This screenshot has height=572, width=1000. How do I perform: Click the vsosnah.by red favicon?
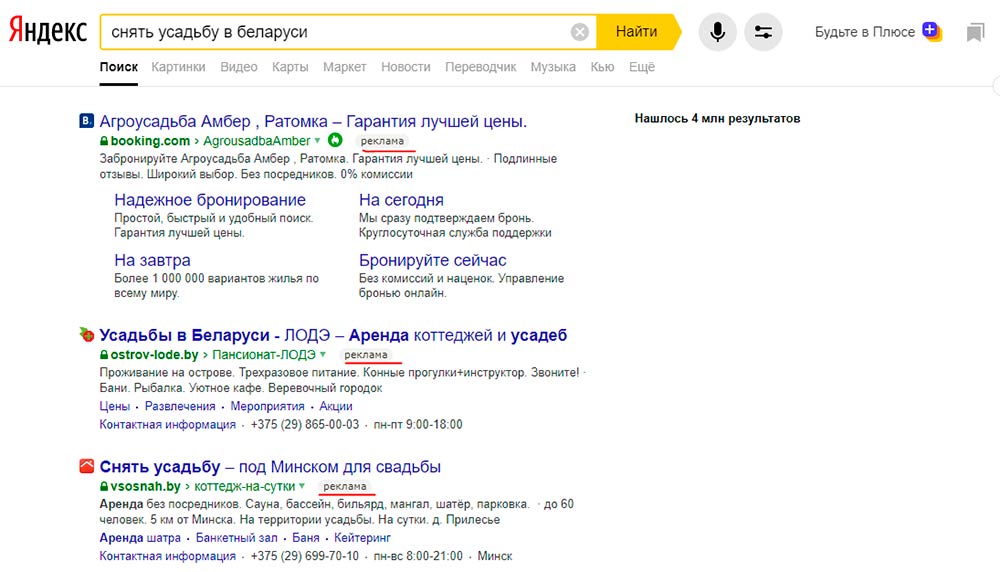pyautogui.click(x=86, y=466)
